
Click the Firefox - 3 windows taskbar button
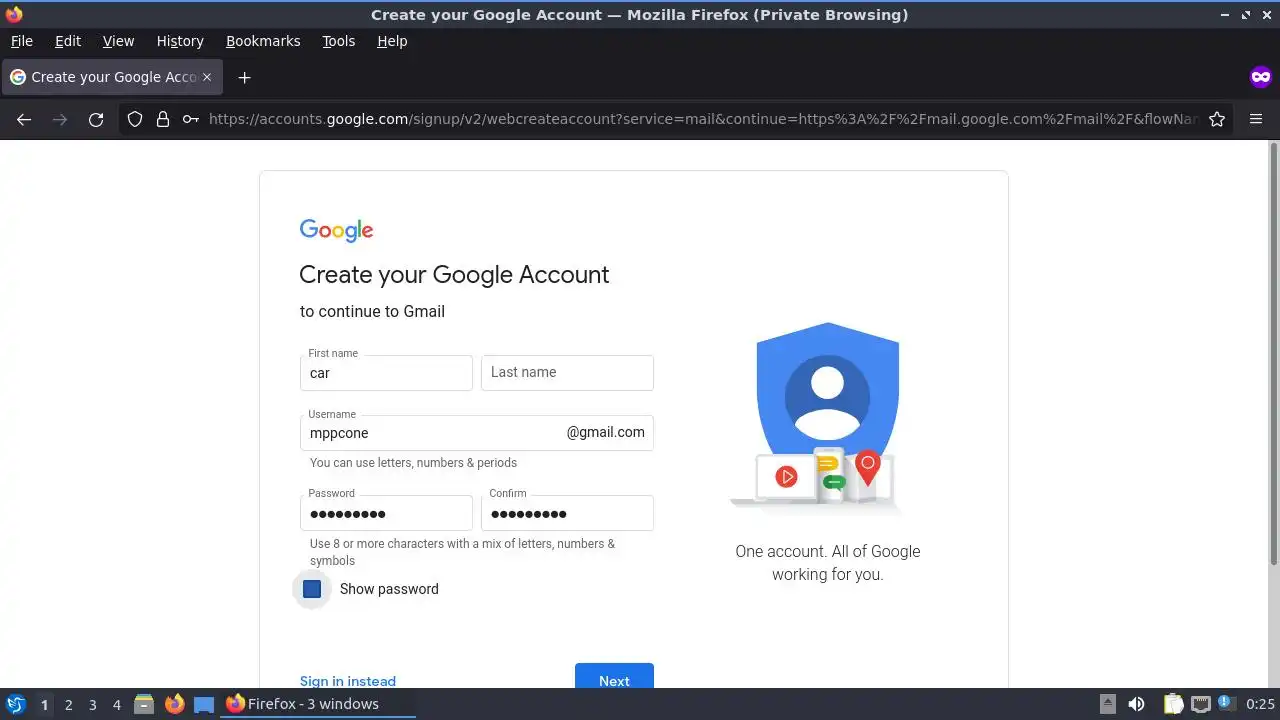tap(318, 704)
